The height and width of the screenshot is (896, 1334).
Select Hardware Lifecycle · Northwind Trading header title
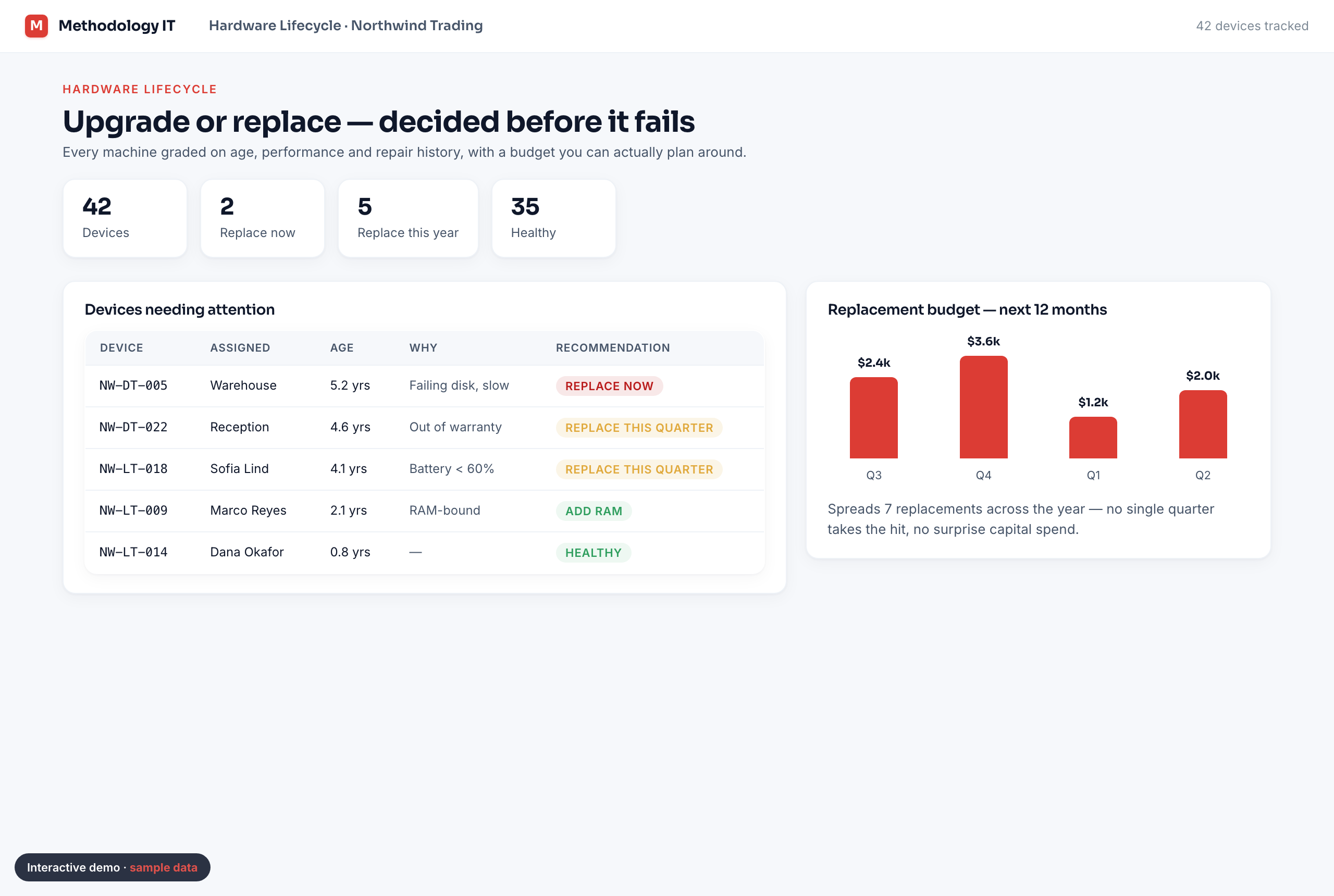pyautogui.click(x=345, y=26)
